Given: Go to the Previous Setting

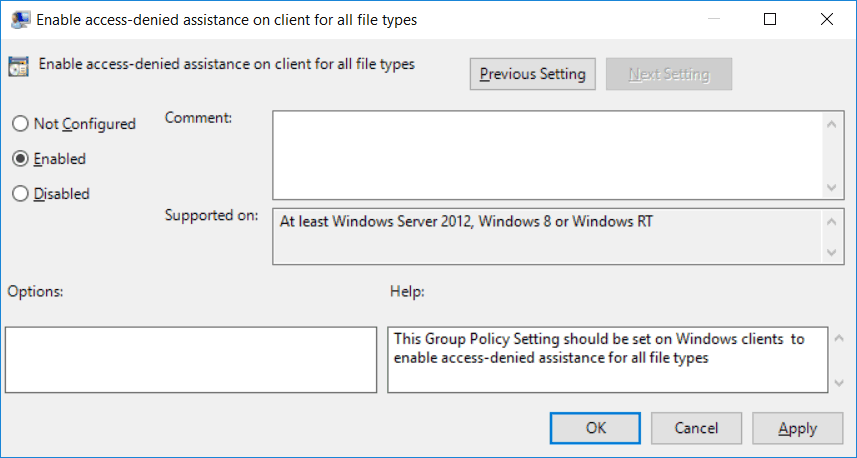Looking at the screenshot, I should (532, 74).
